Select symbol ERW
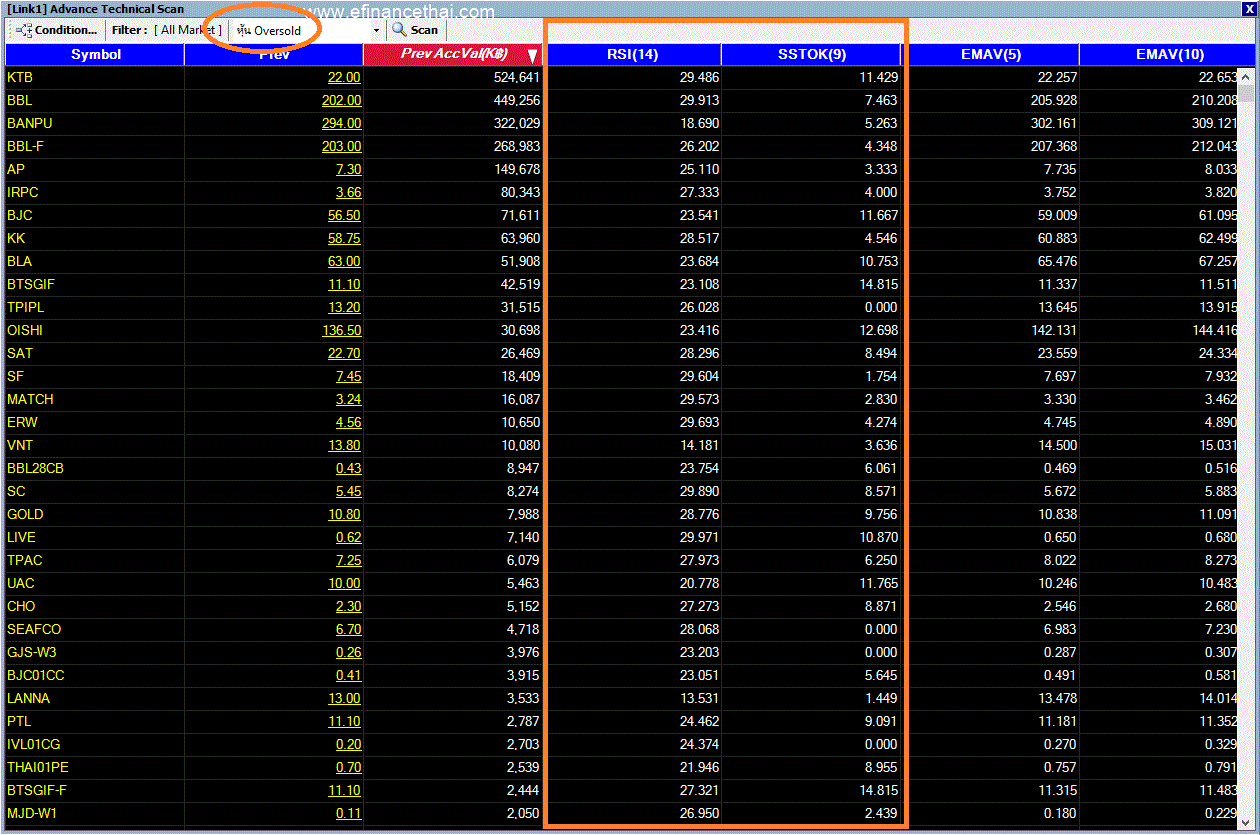The height and width of the screenshot is (835, 1260). coord(22,422)
